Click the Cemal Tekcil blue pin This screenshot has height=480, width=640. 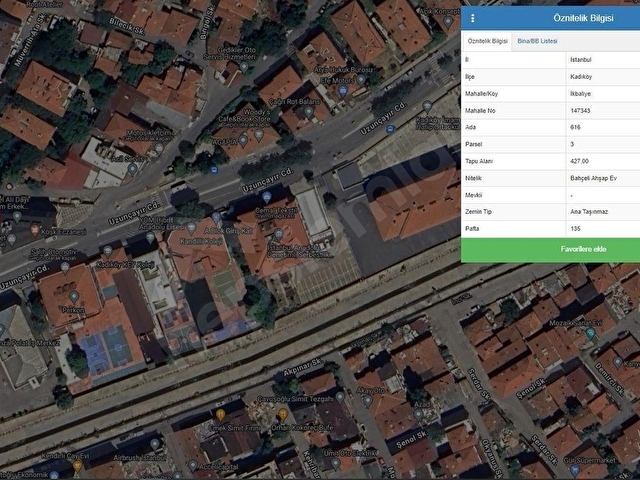point(267,197)
